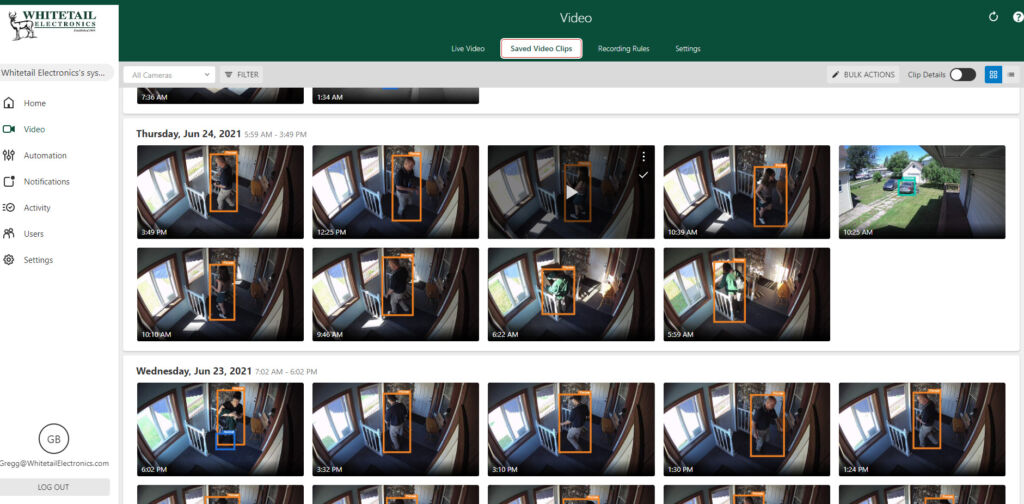
Task: Open the Recording Rules tab
Action: [624, 48]
